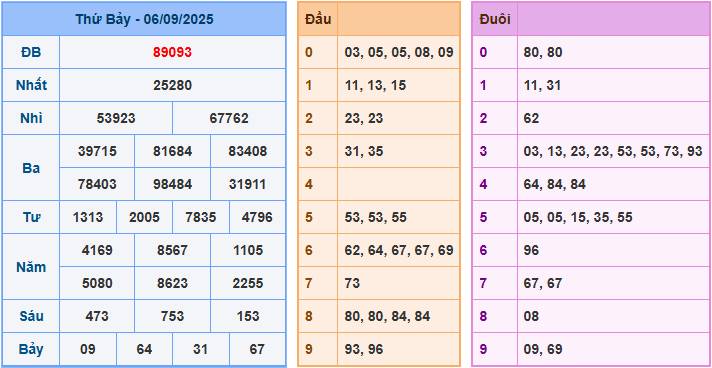Click the Nhất prize number 25280

pyautogui.click(x=172, y=85)
